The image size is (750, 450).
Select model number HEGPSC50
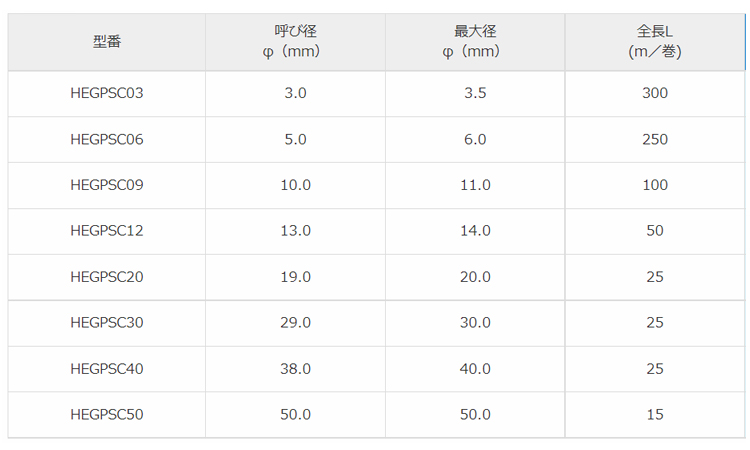[x=107, y=414]
